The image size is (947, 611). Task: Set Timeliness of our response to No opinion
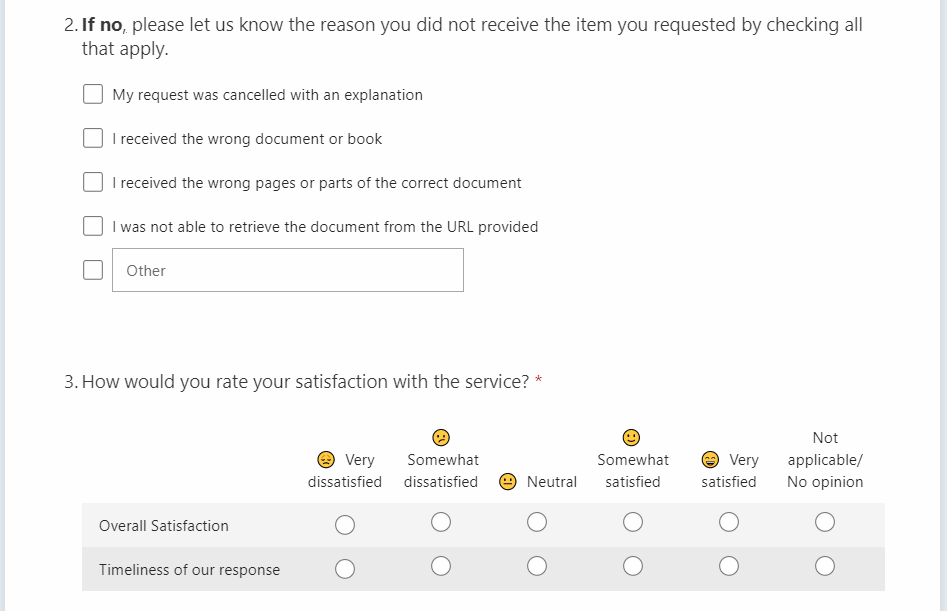[x=825, y=566]
